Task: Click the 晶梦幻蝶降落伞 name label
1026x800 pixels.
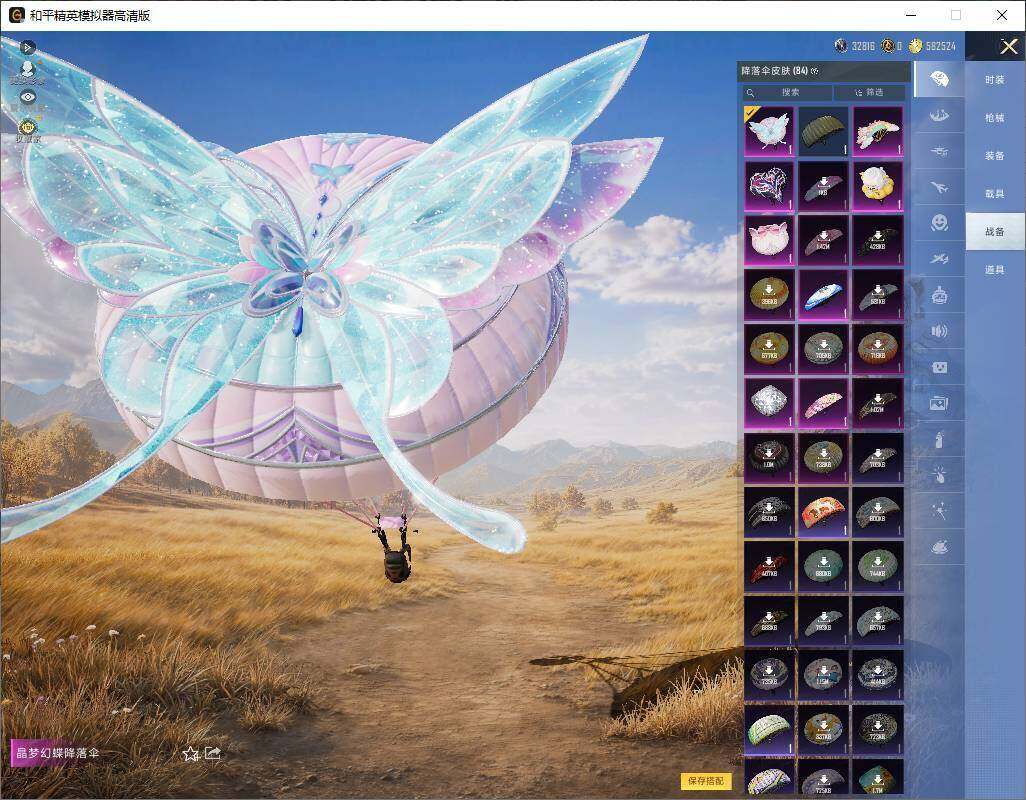Action: [x=58, y=753]
